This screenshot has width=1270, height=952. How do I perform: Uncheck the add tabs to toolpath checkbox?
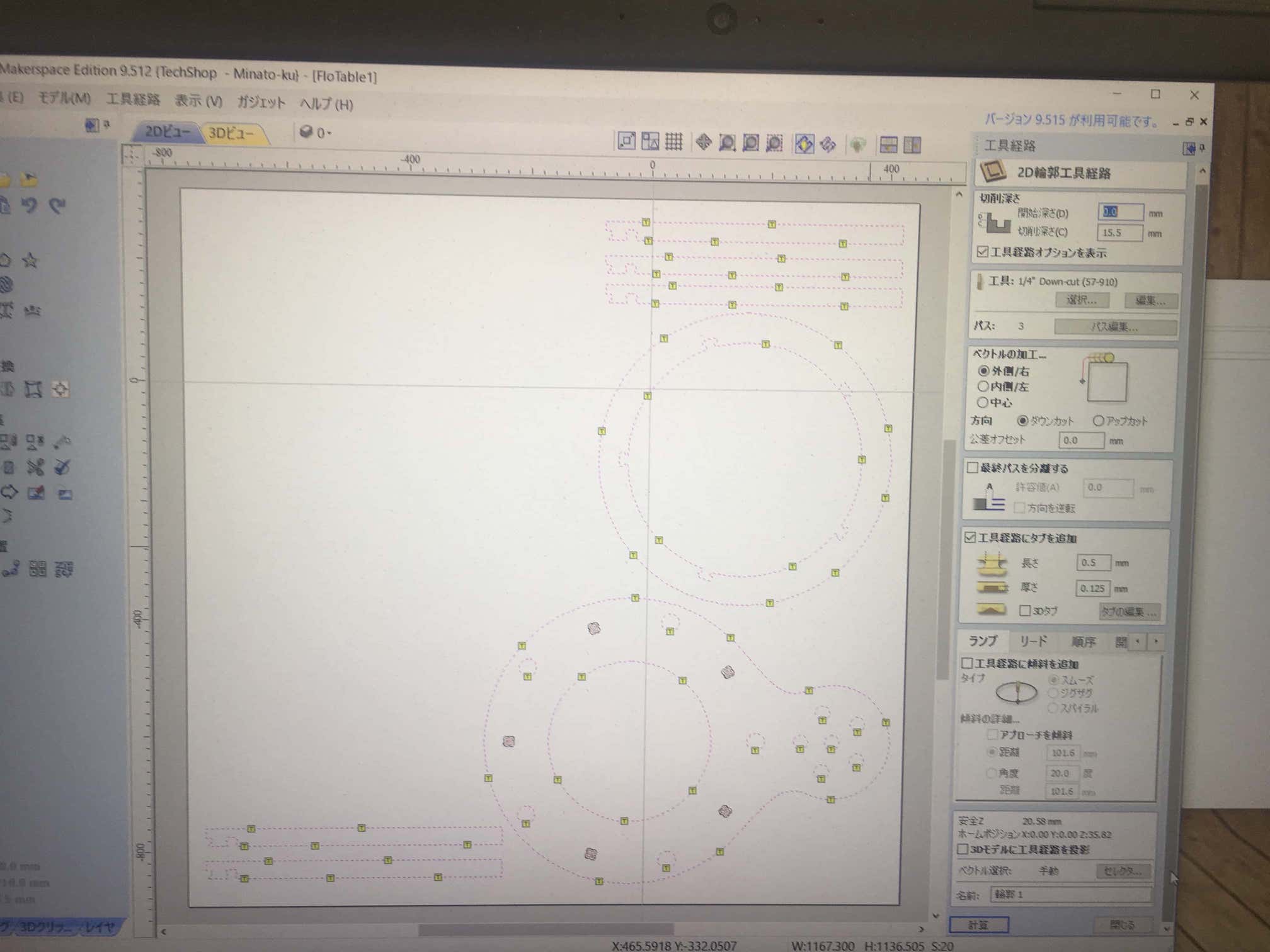tap(970, 537)
